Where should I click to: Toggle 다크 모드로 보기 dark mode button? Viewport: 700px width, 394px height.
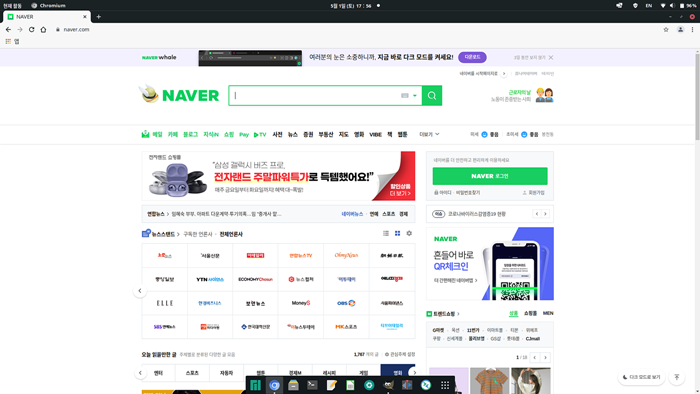[642, 377]
